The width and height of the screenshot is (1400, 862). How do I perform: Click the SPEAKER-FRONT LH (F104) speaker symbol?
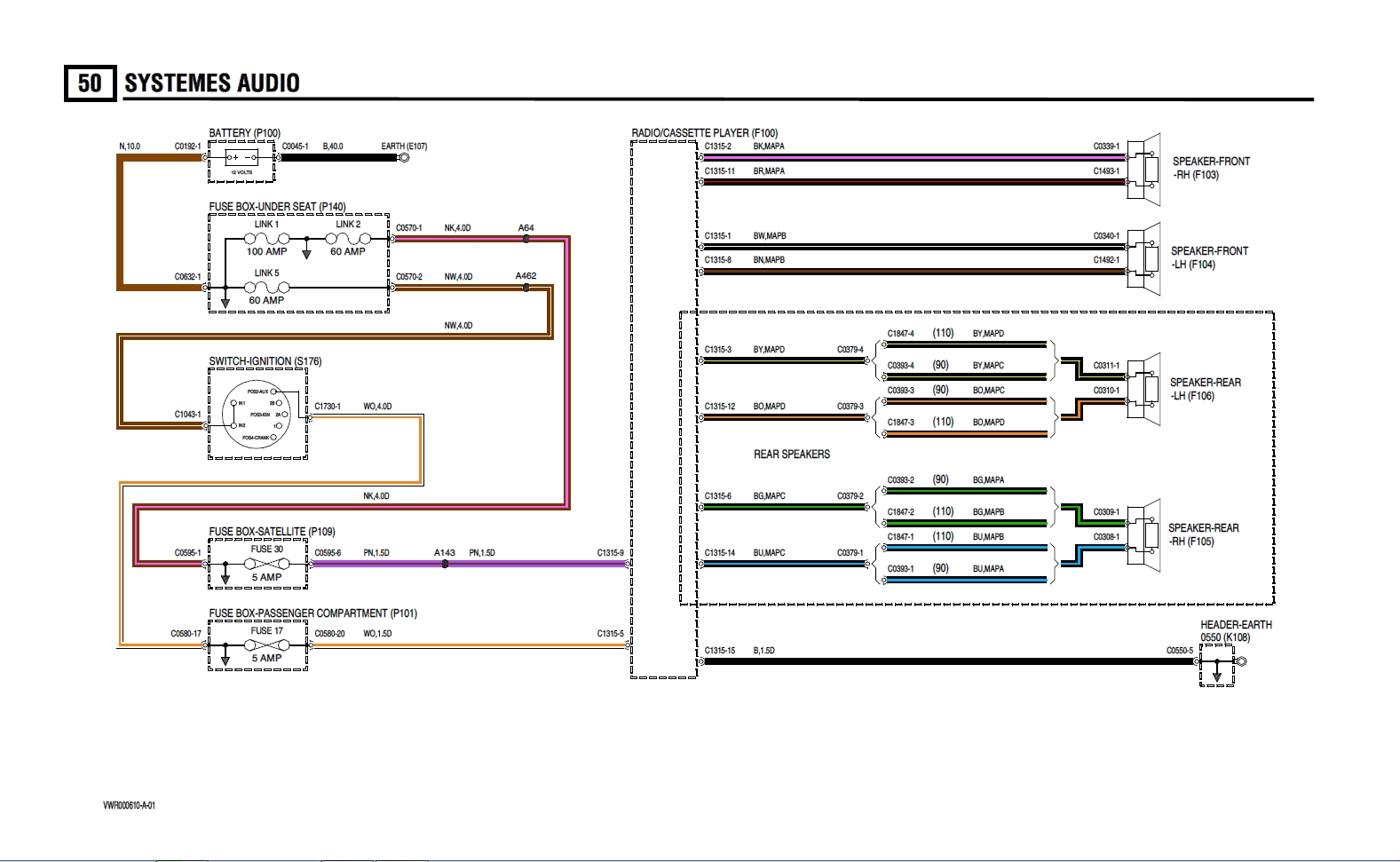[x=1145, y=258]
